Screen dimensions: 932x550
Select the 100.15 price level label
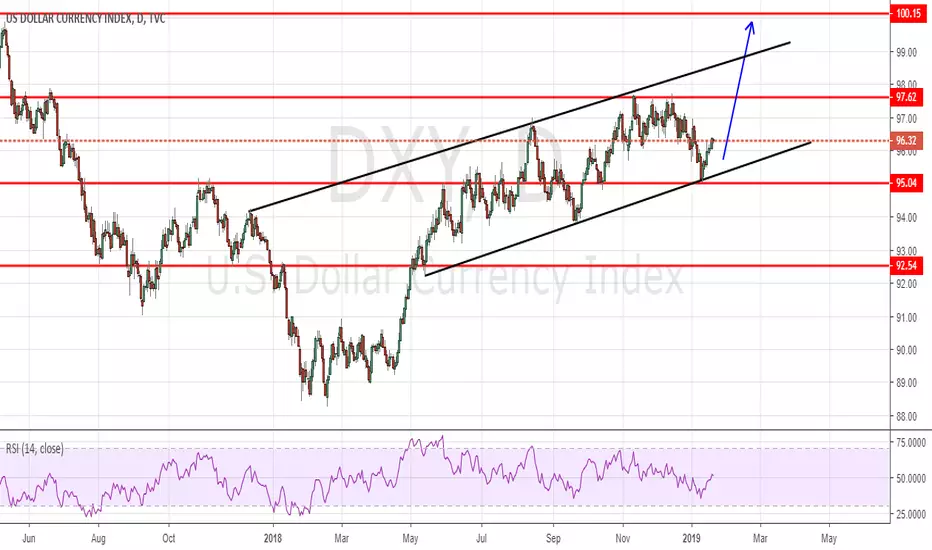[x=908, y=13]
